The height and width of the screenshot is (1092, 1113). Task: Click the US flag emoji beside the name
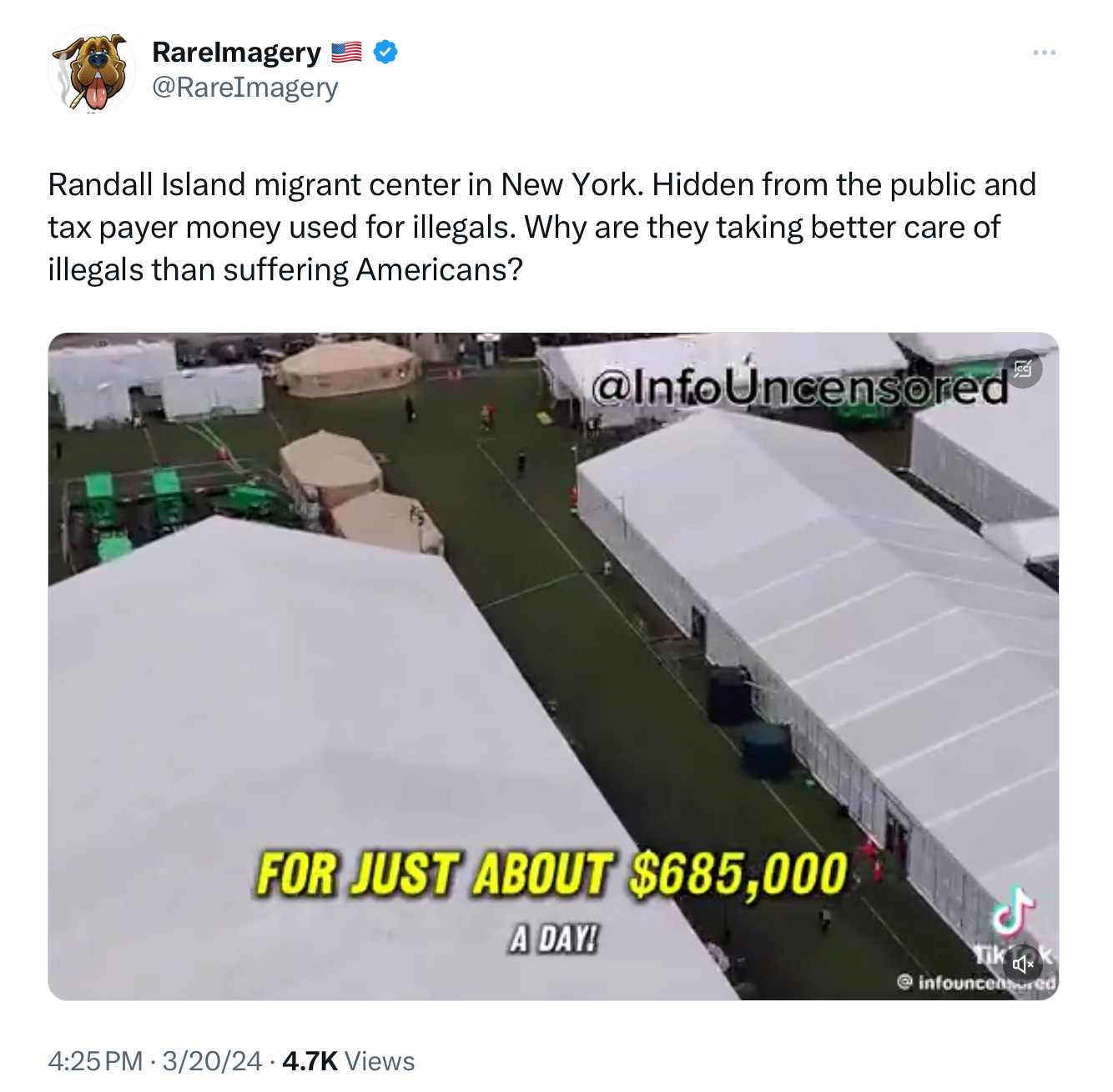346,52
